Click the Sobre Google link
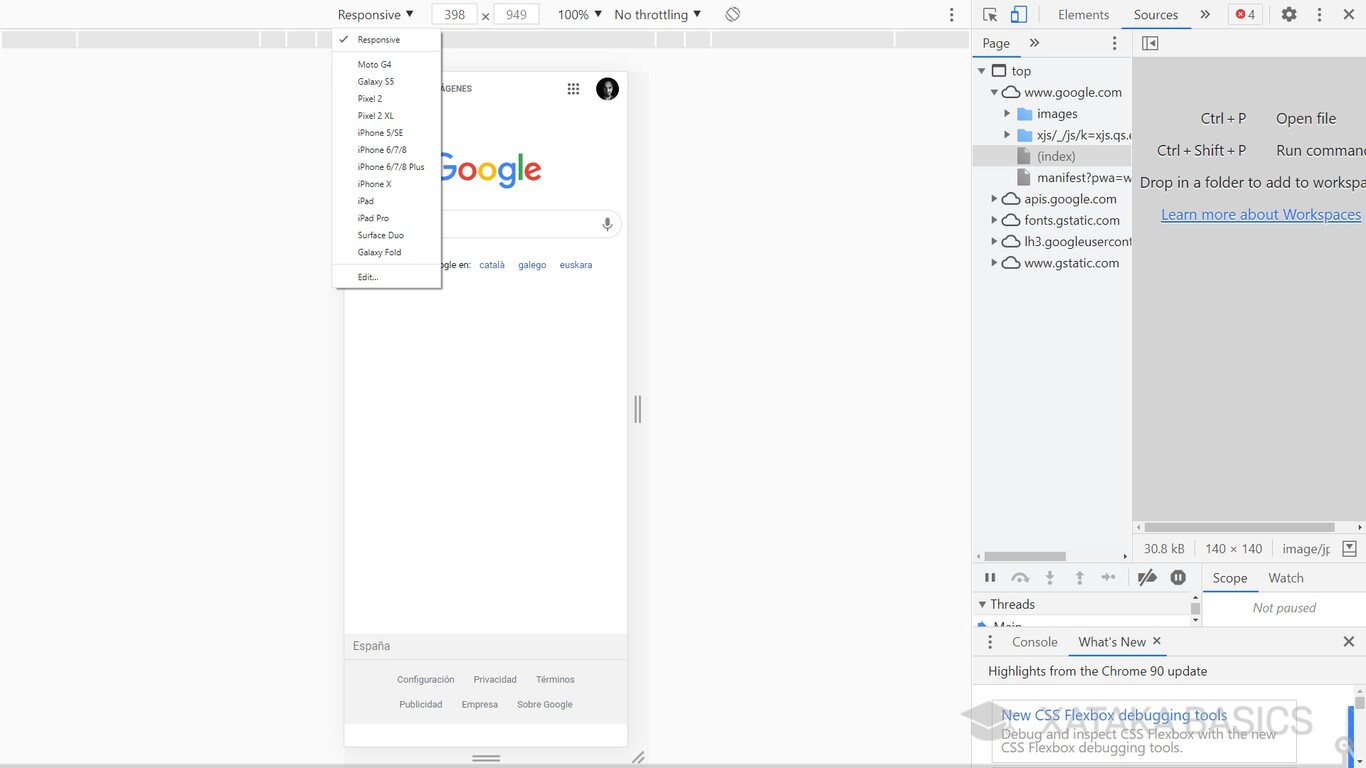Viewport: 1366px width, 768px height. [544, 704]
